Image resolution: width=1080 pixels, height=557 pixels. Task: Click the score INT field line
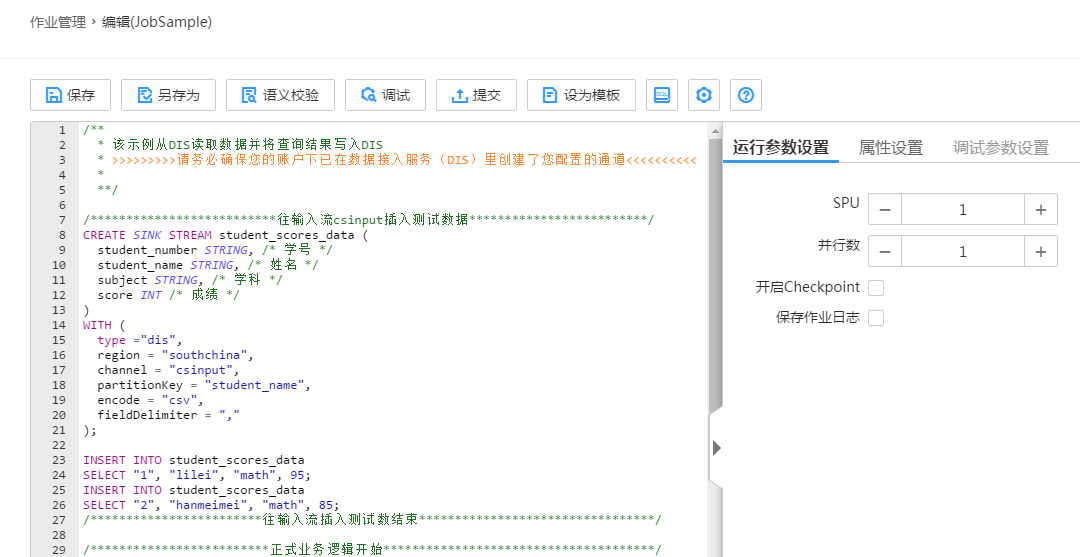[x=169, y=295]
